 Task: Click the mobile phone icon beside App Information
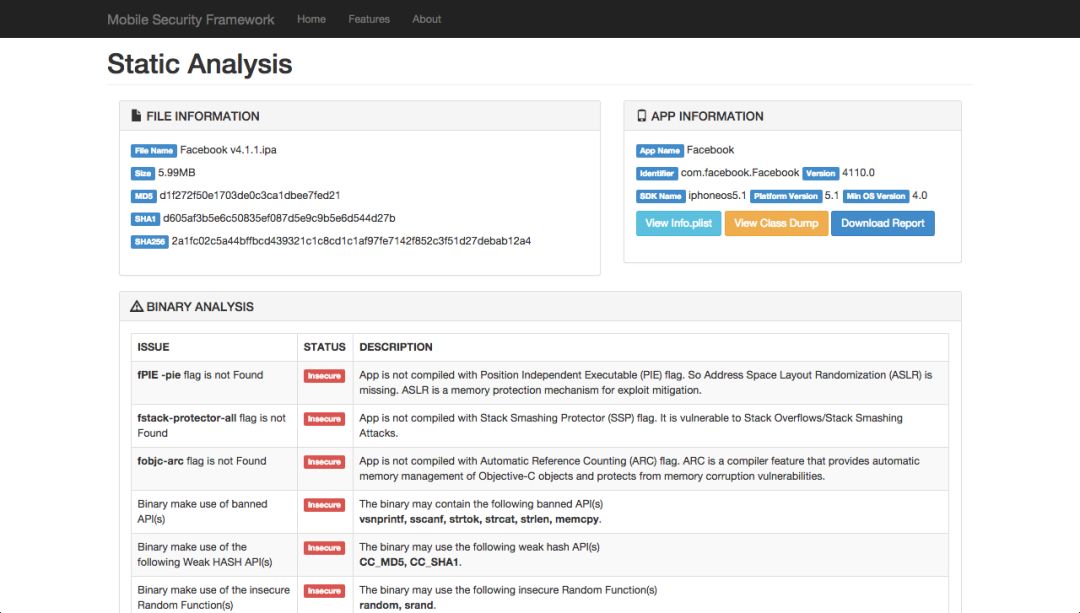tap(641, 116)
